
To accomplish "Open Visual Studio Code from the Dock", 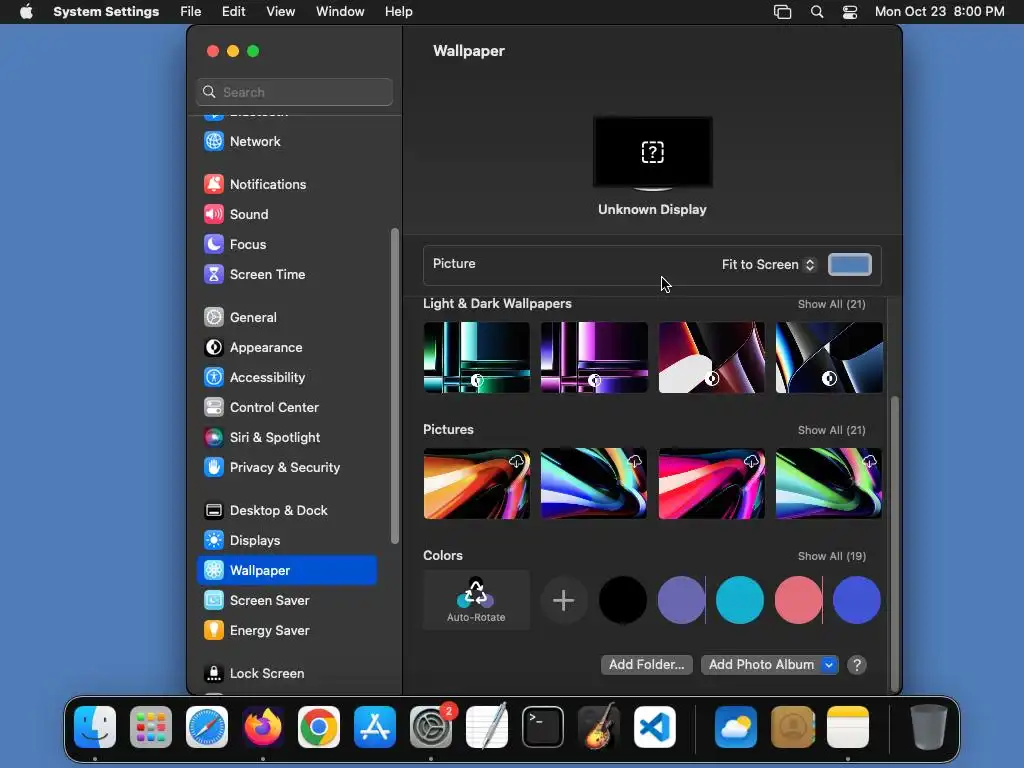I will coord(655,727).
